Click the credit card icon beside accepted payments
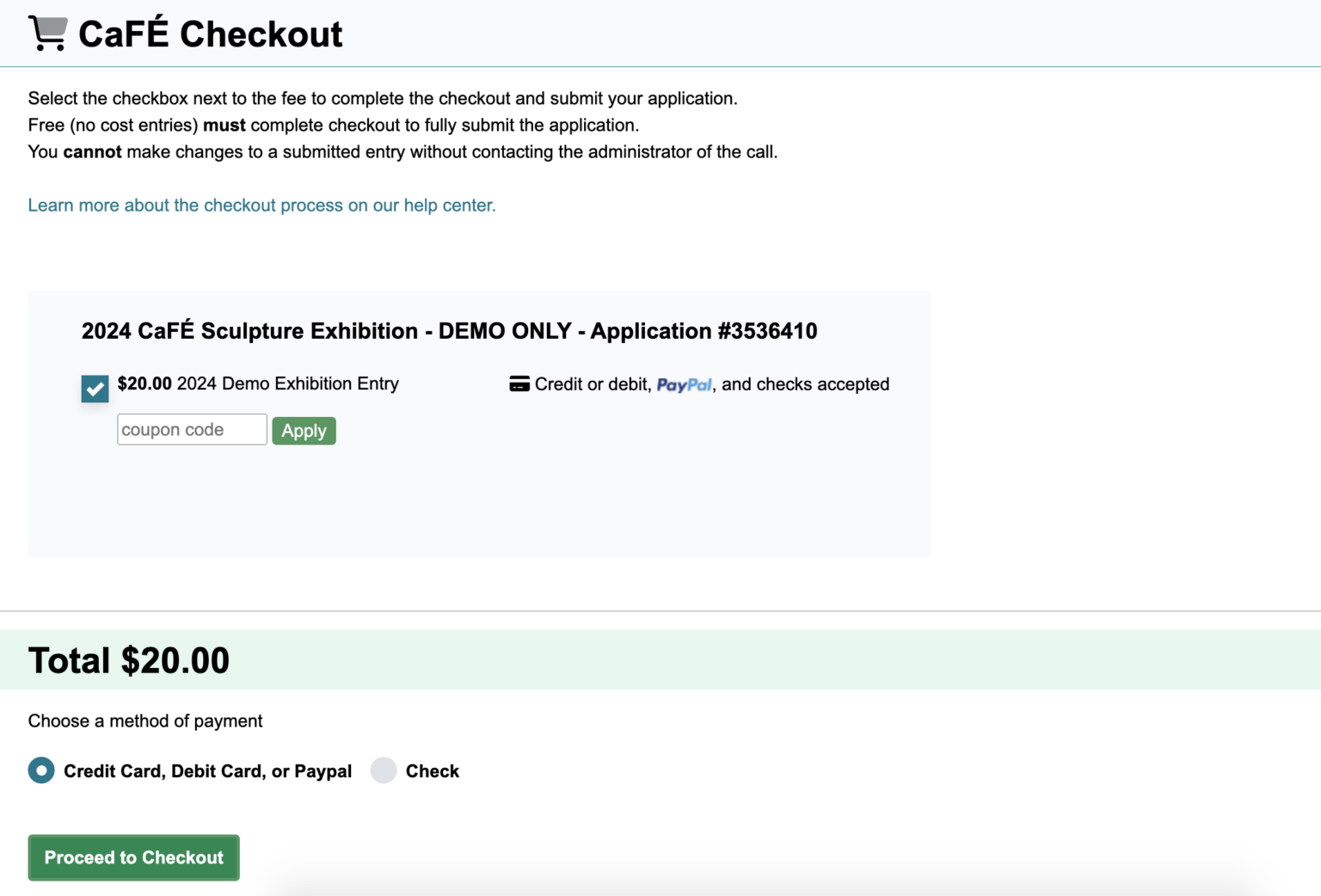 pyautogui.click(x=519, y=384)
